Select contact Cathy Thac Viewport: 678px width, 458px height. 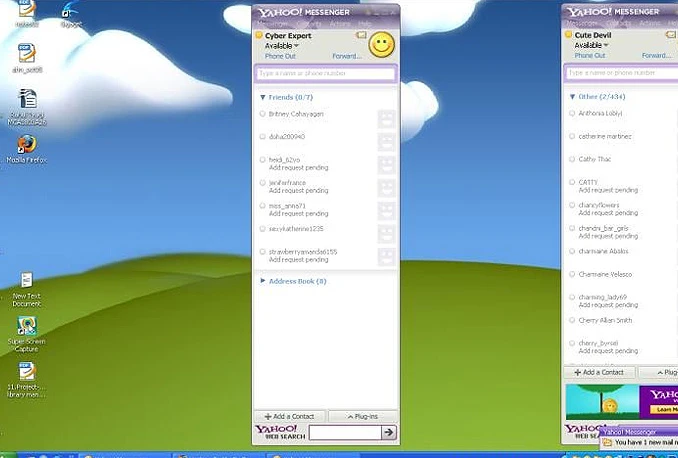(595, 159)
